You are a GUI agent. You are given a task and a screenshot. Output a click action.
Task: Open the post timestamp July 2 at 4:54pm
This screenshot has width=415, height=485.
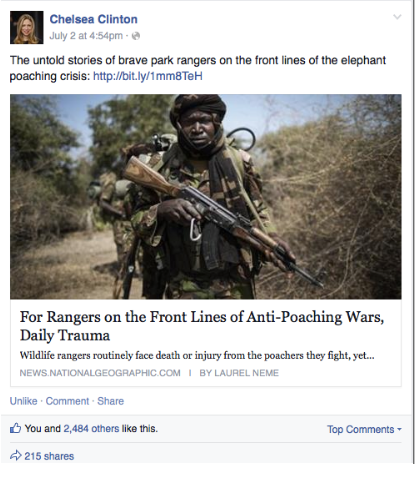[86, 36]
